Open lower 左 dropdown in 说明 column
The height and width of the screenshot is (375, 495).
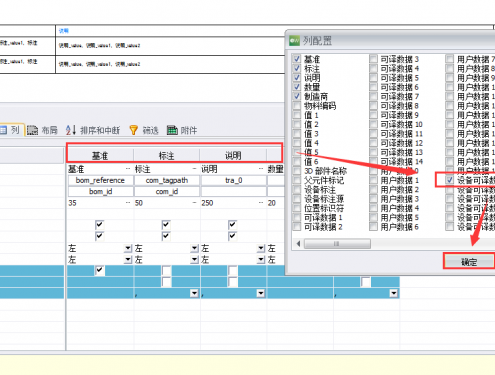(x=261, y=260)
